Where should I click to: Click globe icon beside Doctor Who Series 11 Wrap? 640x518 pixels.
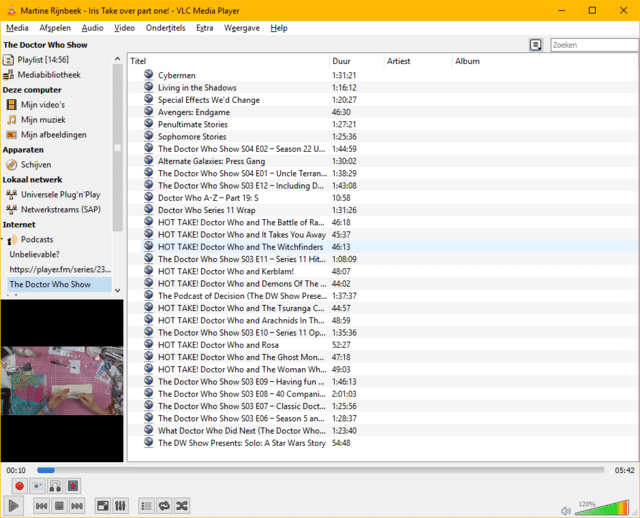pyautogui.click(x=149, y=209)
